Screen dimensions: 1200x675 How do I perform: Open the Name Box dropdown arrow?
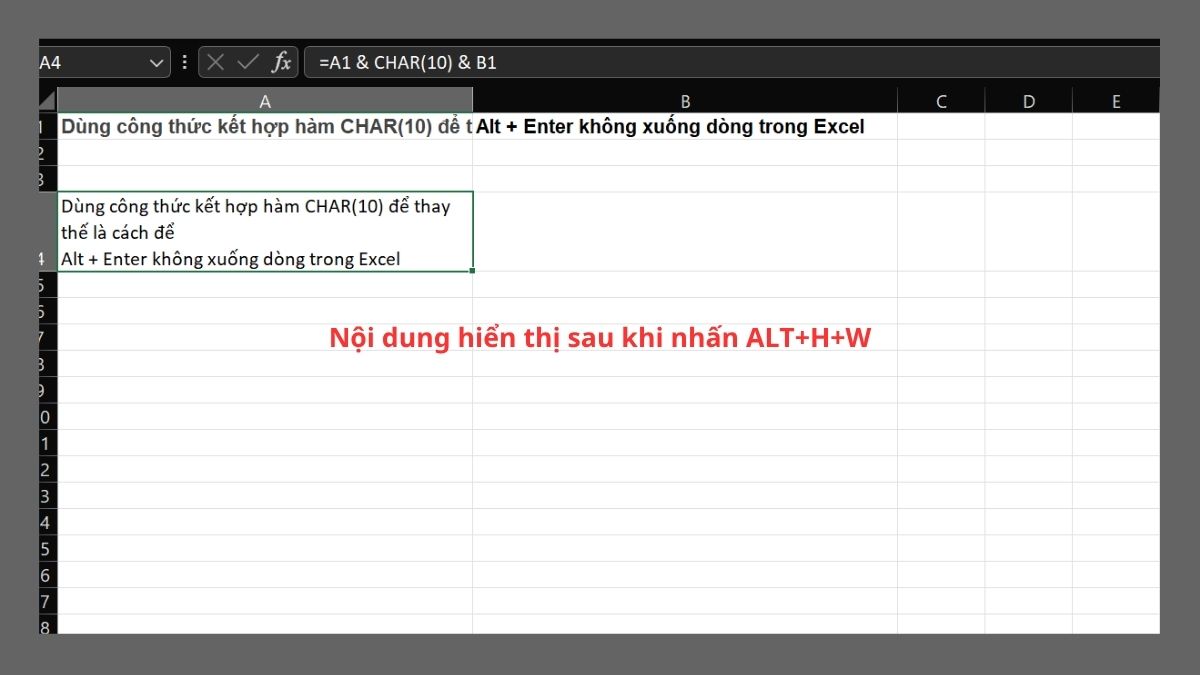158,61
